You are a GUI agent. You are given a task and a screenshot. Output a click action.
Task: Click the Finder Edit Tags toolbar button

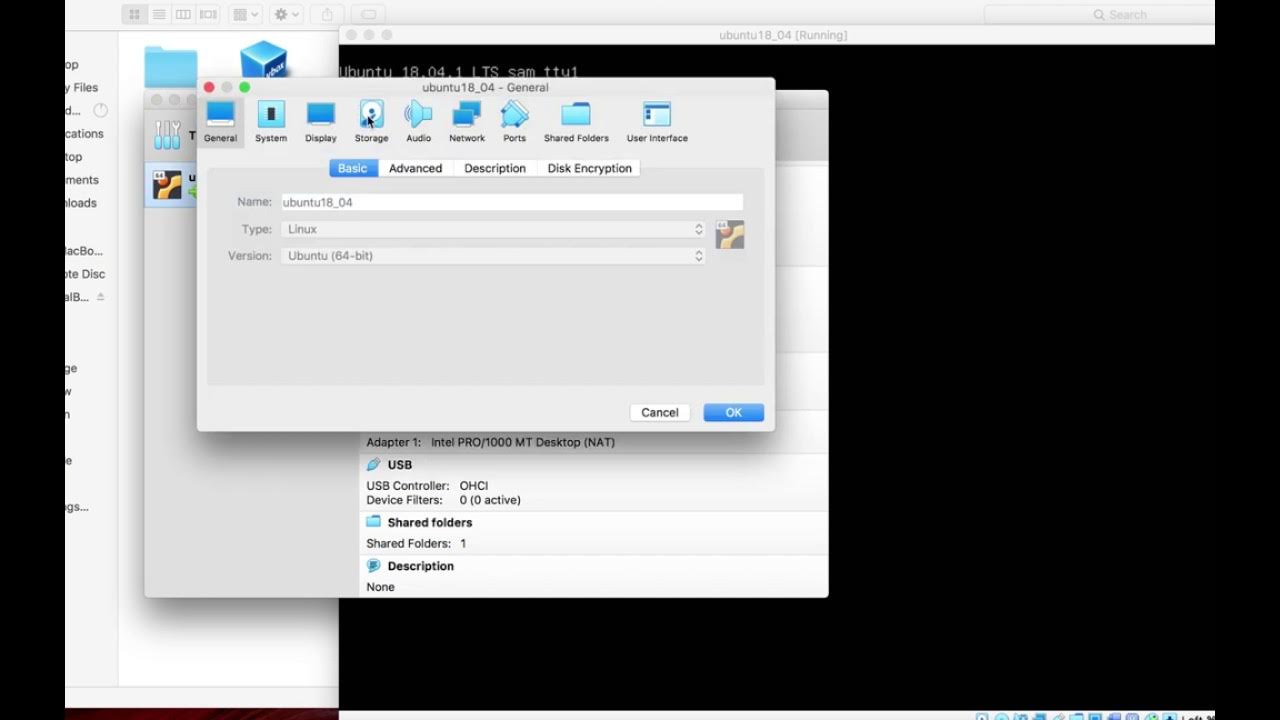pos(369,14)
